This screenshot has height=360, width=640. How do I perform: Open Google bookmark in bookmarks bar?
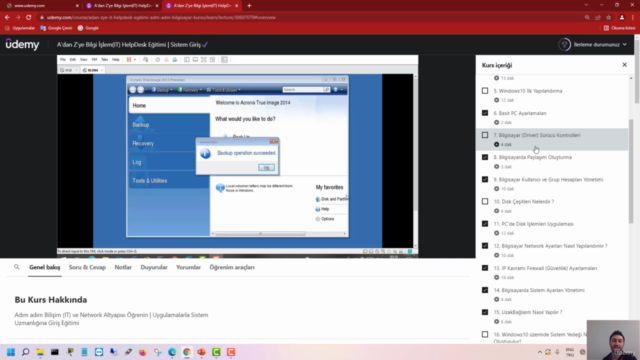(x=88, y=28)
